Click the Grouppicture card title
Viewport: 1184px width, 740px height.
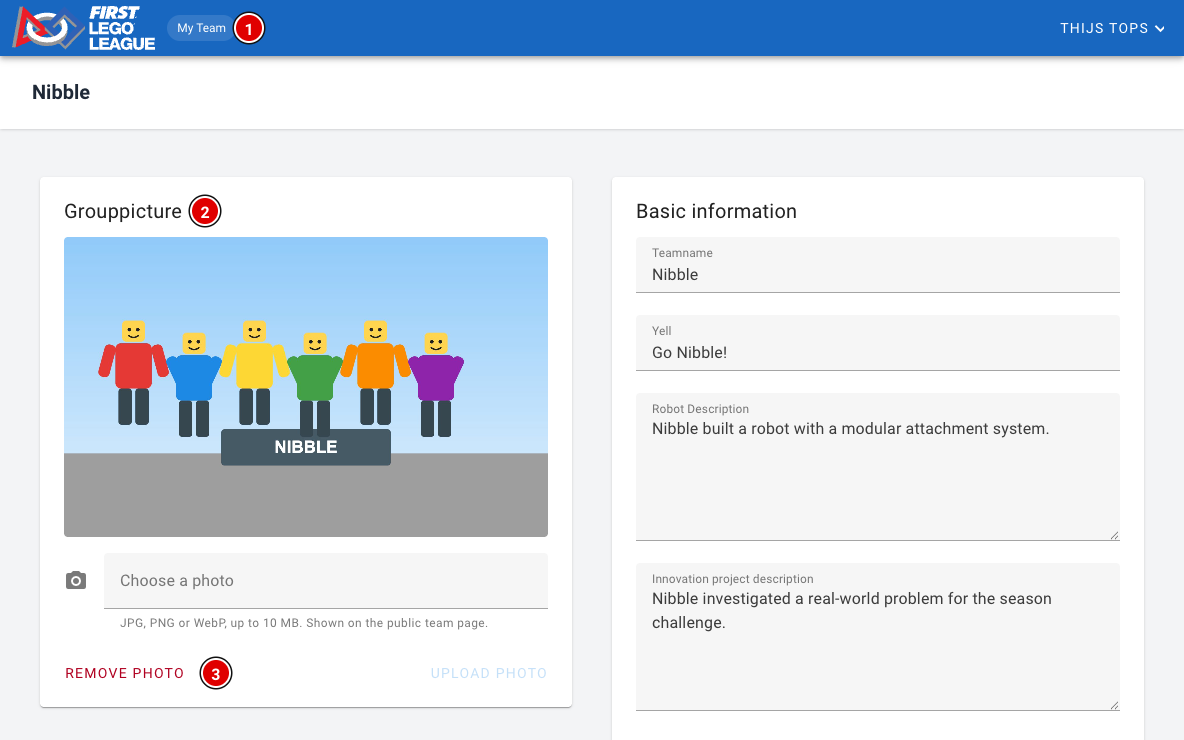123,211
